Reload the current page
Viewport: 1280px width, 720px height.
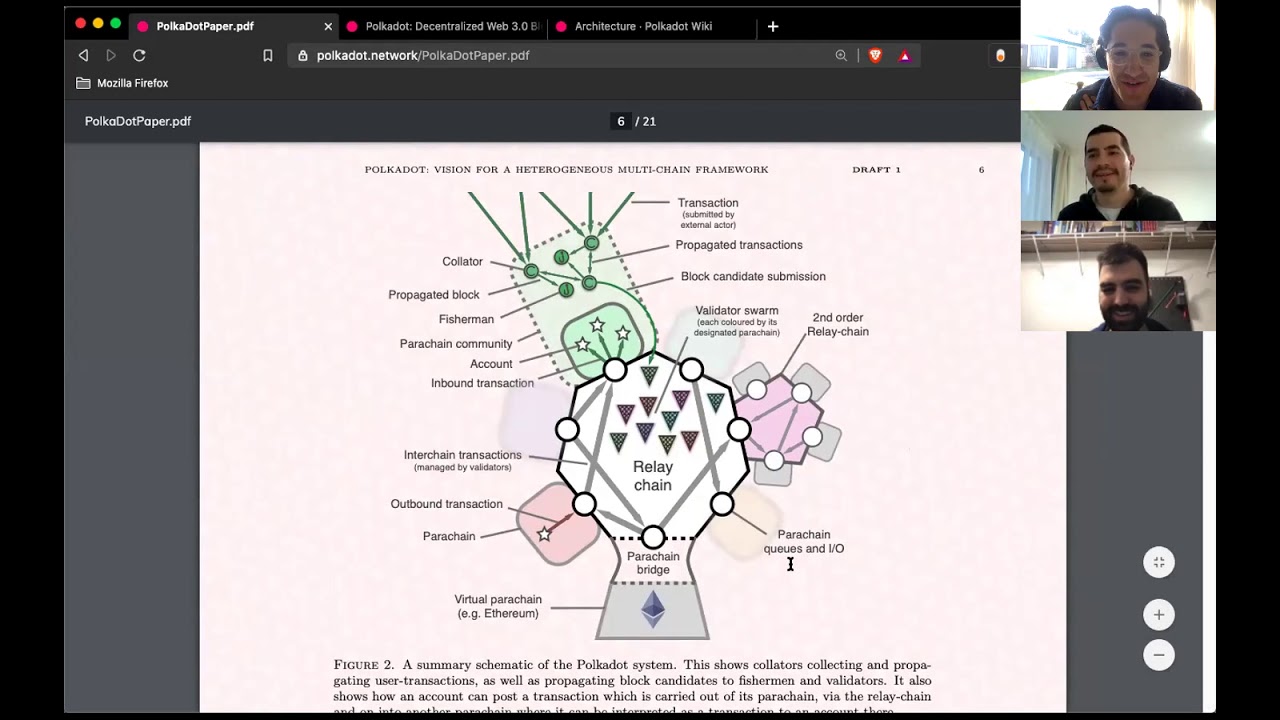point(139,55)
